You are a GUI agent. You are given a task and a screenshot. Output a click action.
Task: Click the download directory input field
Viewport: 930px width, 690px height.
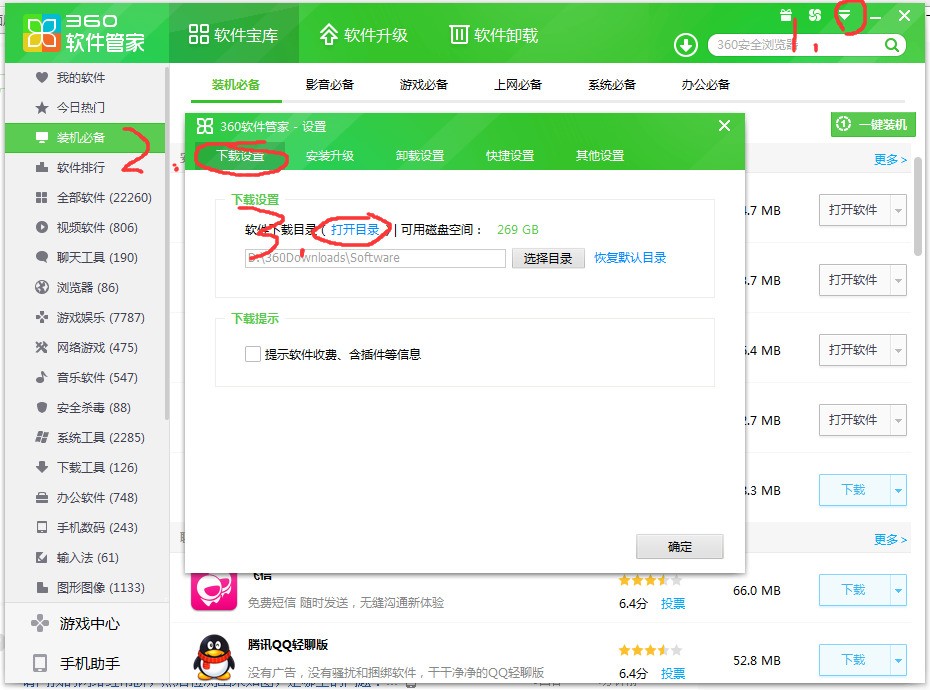click(375, 257)
